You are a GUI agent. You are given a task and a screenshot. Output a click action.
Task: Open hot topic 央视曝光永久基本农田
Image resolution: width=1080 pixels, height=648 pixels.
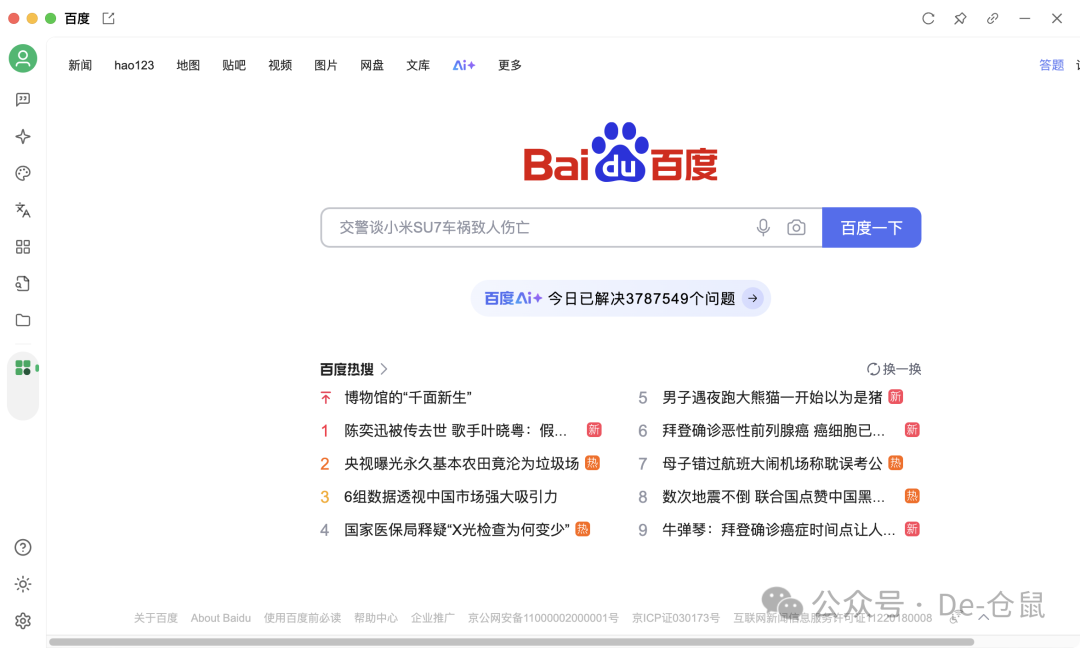pyautogui.click(x=461, y=463)
